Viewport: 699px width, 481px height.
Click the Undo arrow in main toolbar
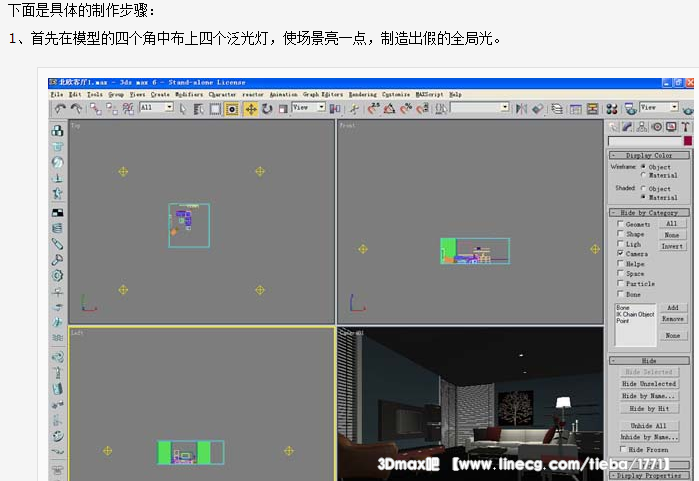tap(60, 108)
